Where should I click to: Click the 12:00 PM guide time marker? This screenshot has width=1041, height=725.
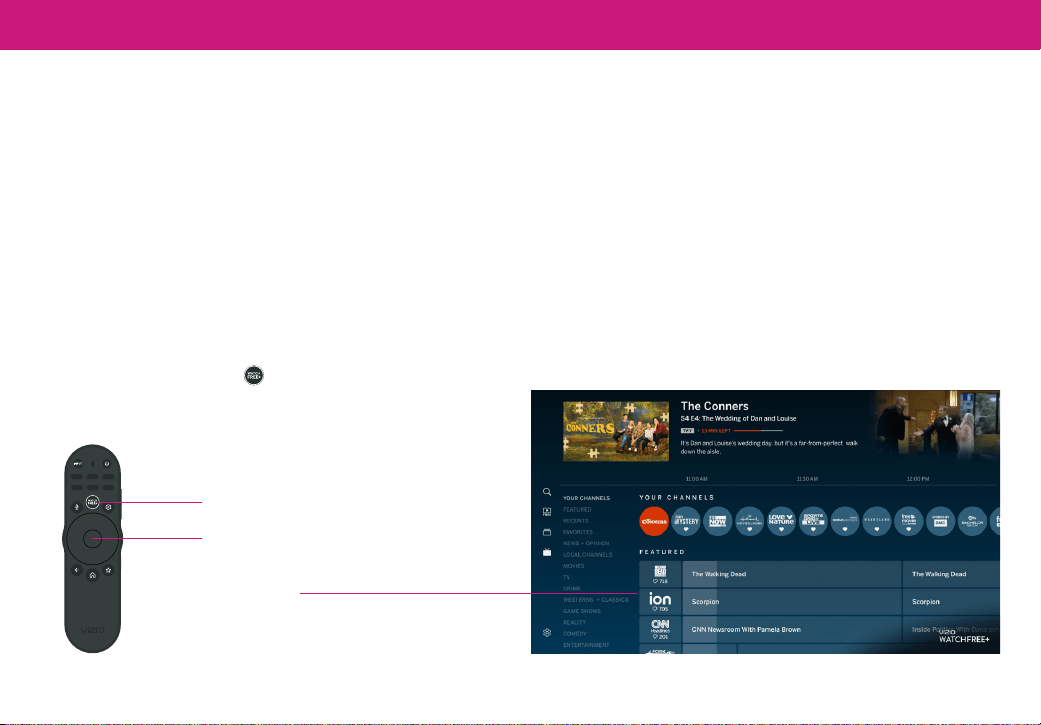pyautogui.click(x=918, y=479)
